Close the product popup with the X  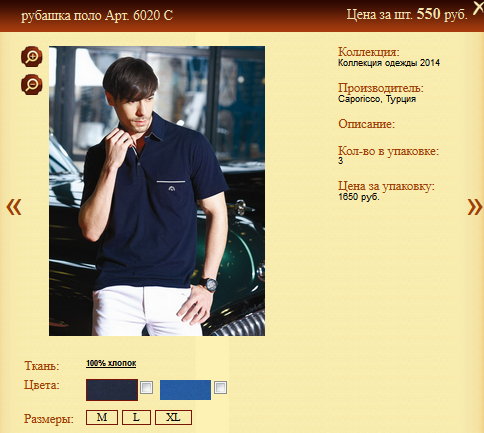click(x=478, y=8)
